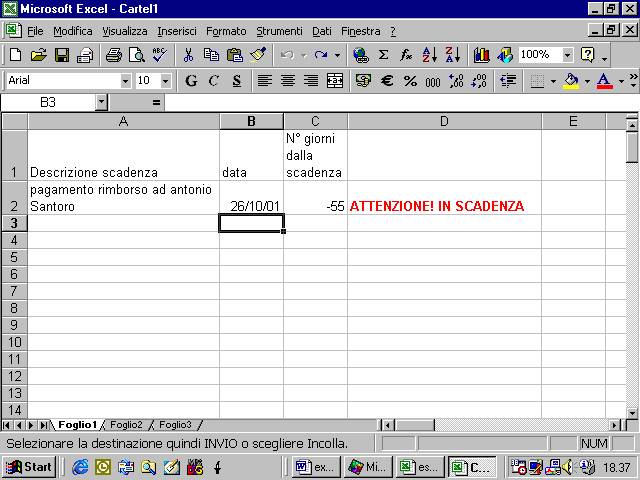Apply thousands separator 000 style
This screenshot has height=480, width=640.
[433, 80]
